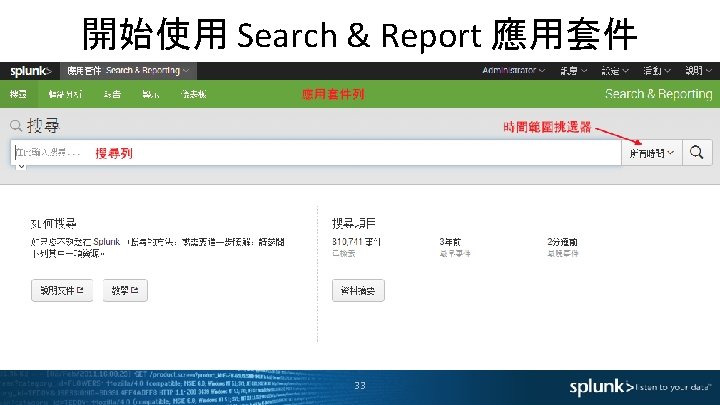Click the Search & Reporting title on the green bar
720x405 pixels.
point(658,94)
